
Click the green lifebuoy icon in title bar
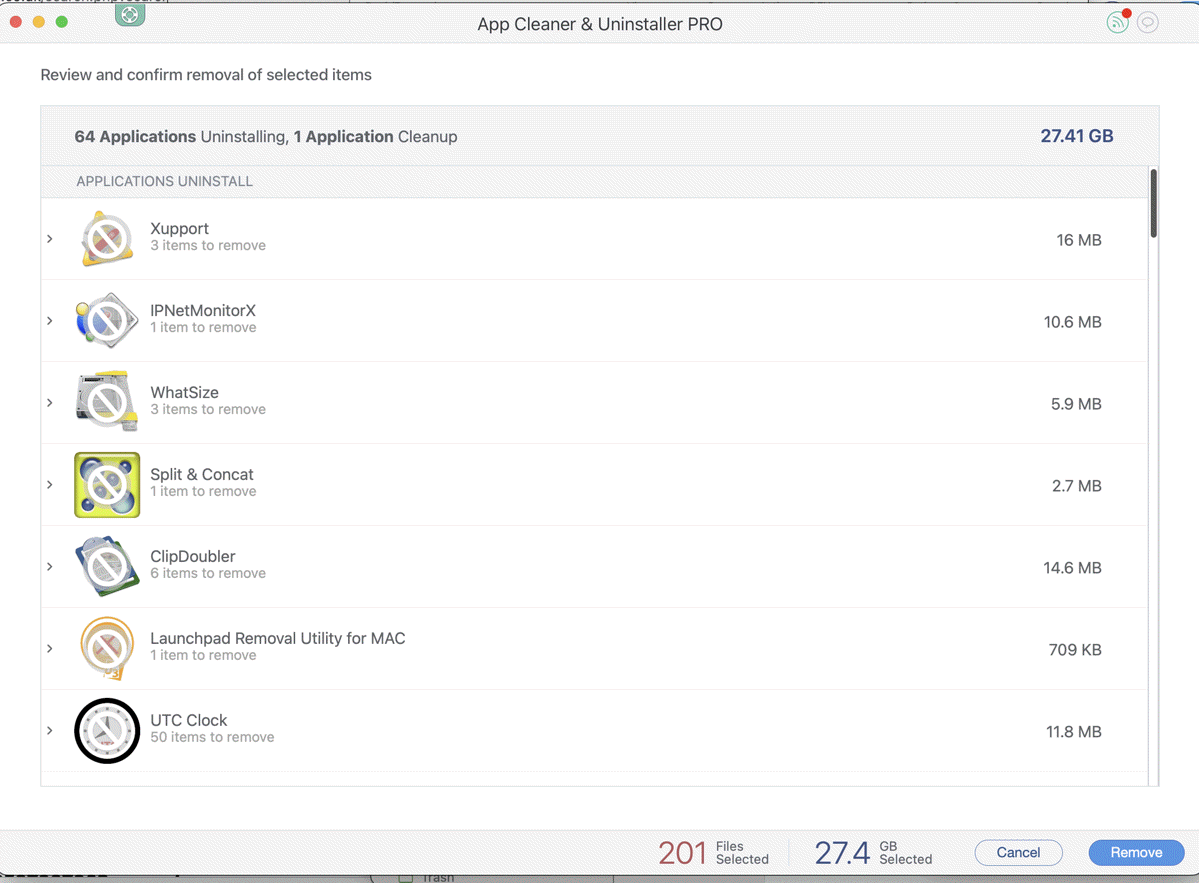tap(130, 14)
